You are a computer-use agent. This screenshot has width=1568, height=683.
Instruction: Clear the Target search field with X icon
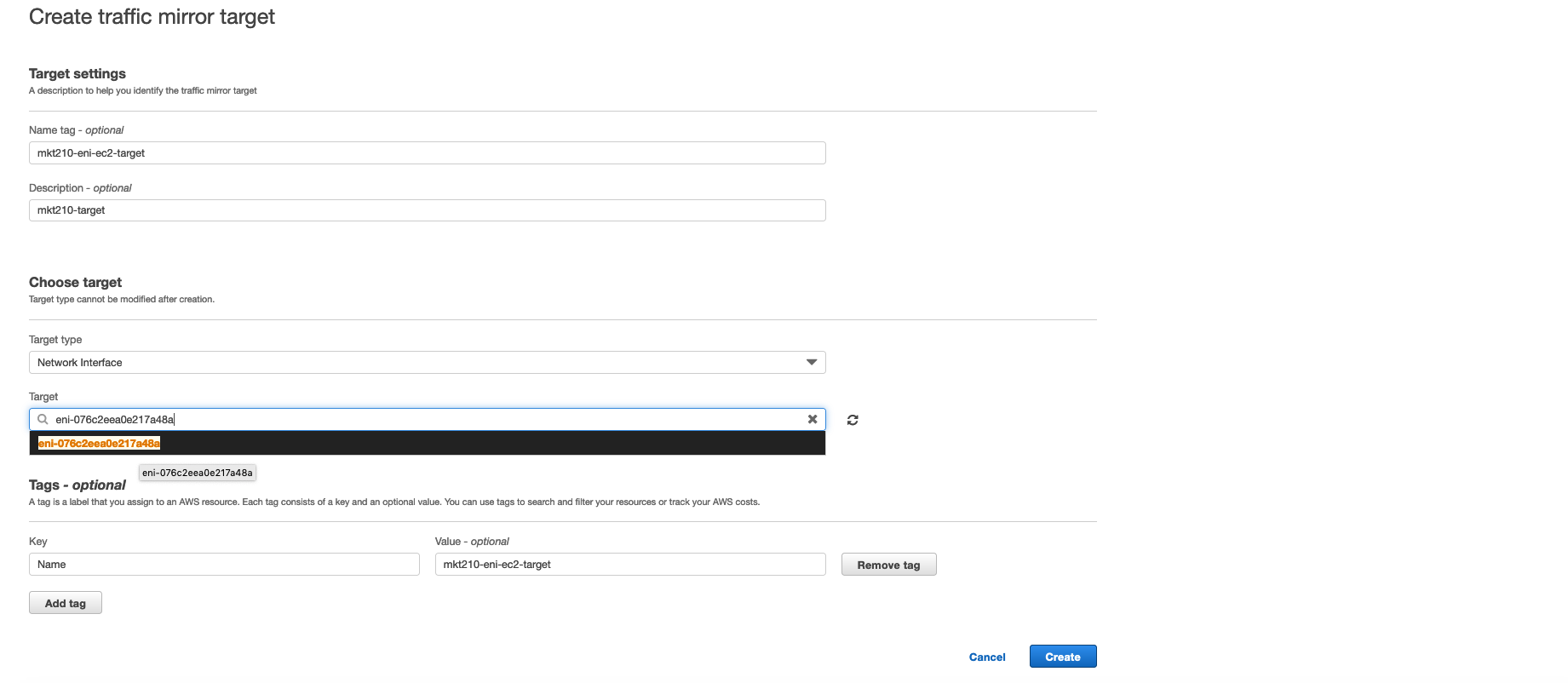tap(812, 419)
